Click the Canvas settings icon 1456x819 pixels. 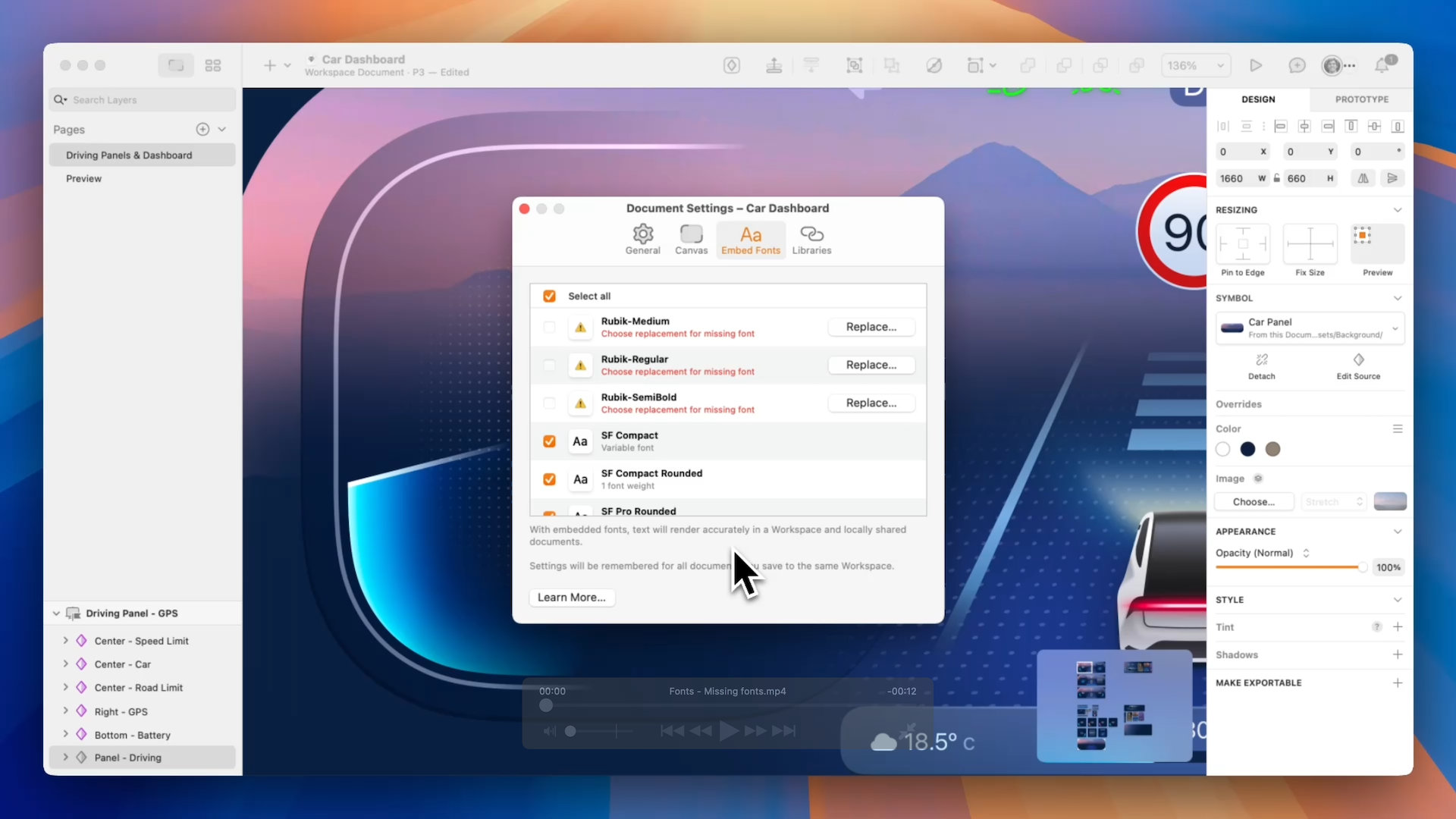pos(691,234)
